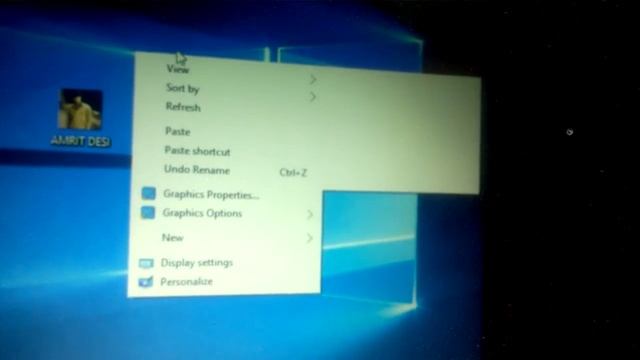Expand the Graphics Options submenu arrow
The height and width of the screenshot is (360, 640).
[x=310, y=214]
